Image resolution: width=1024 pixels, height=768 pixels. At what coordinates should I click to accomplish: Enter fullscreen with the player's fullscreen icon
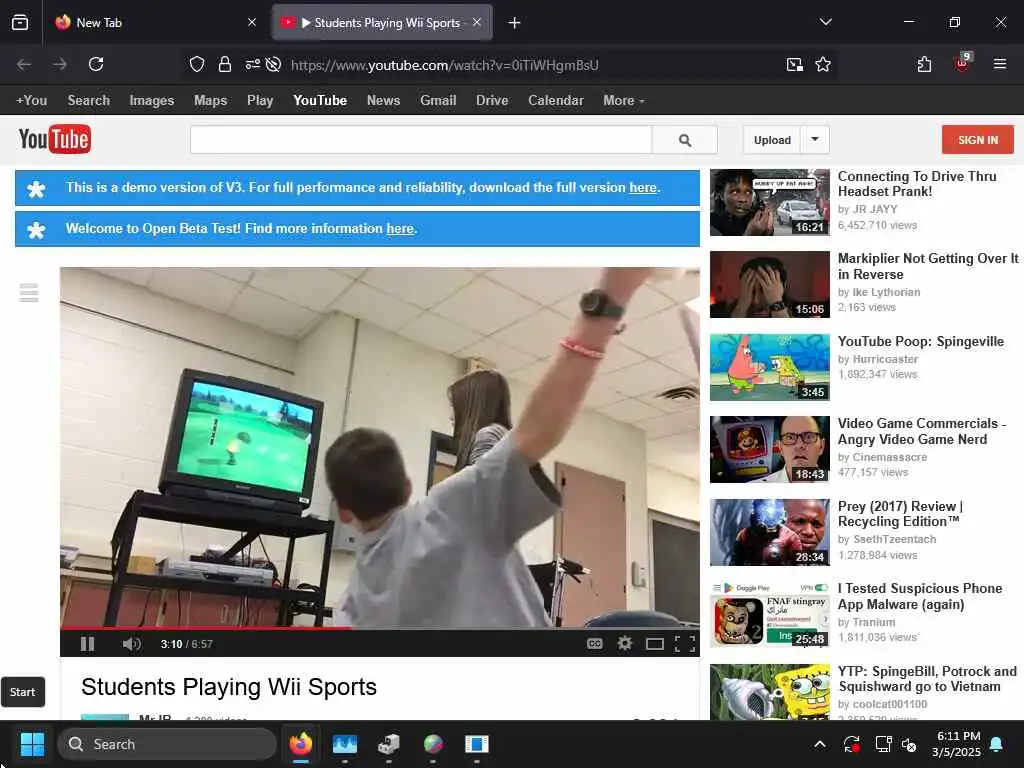tap(684, 644)
